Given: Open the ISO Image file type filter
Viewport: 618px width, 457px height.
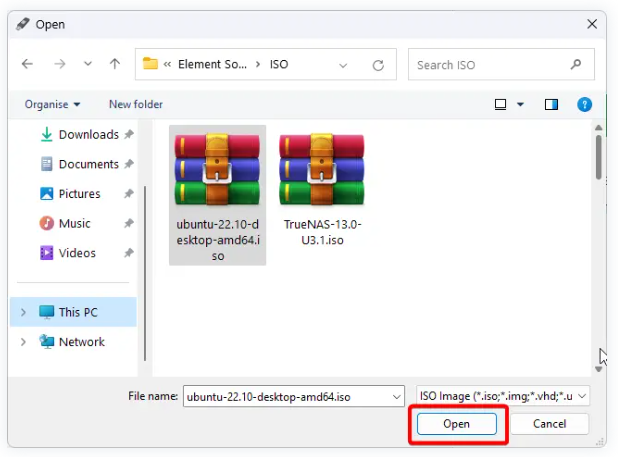Looking at the screenshot, I should [503, 396].
